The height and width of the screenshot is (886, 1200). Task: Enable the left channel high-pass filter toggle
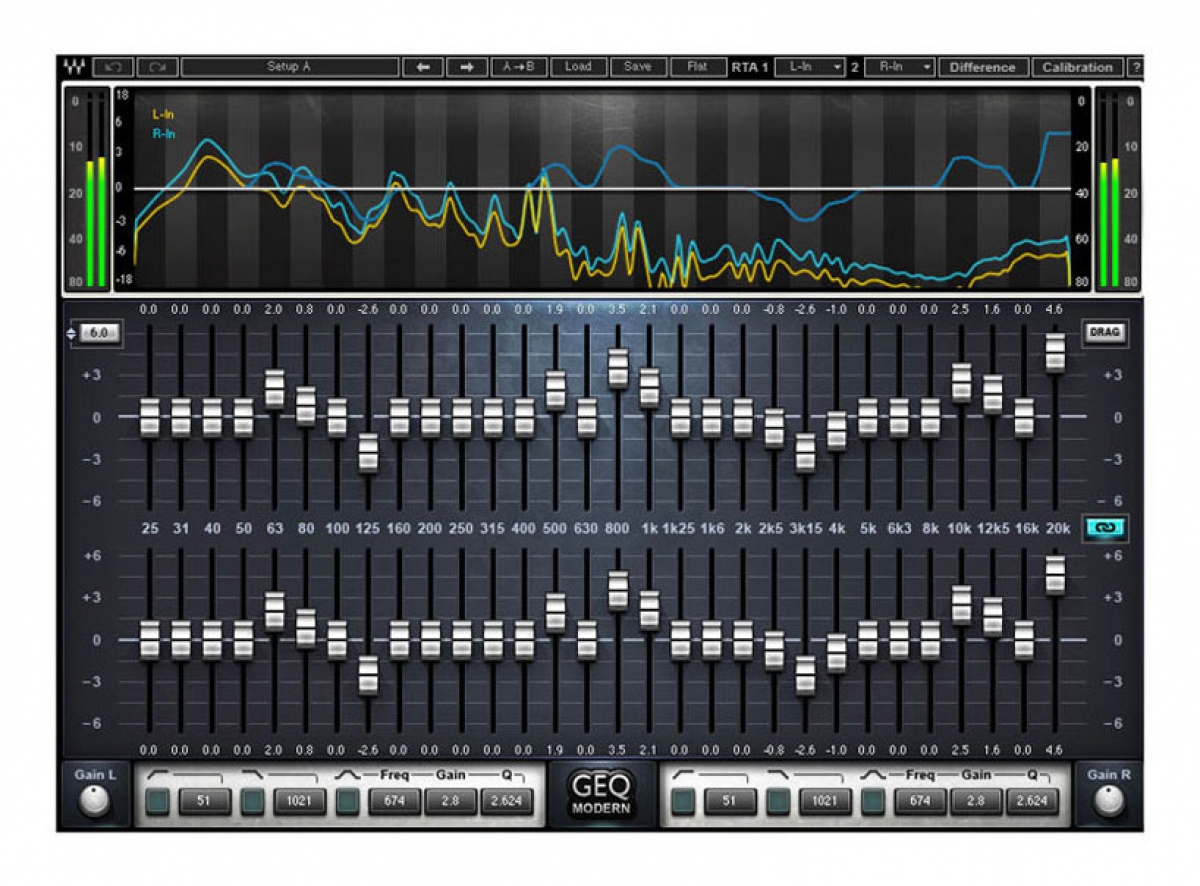pos(157,801)
